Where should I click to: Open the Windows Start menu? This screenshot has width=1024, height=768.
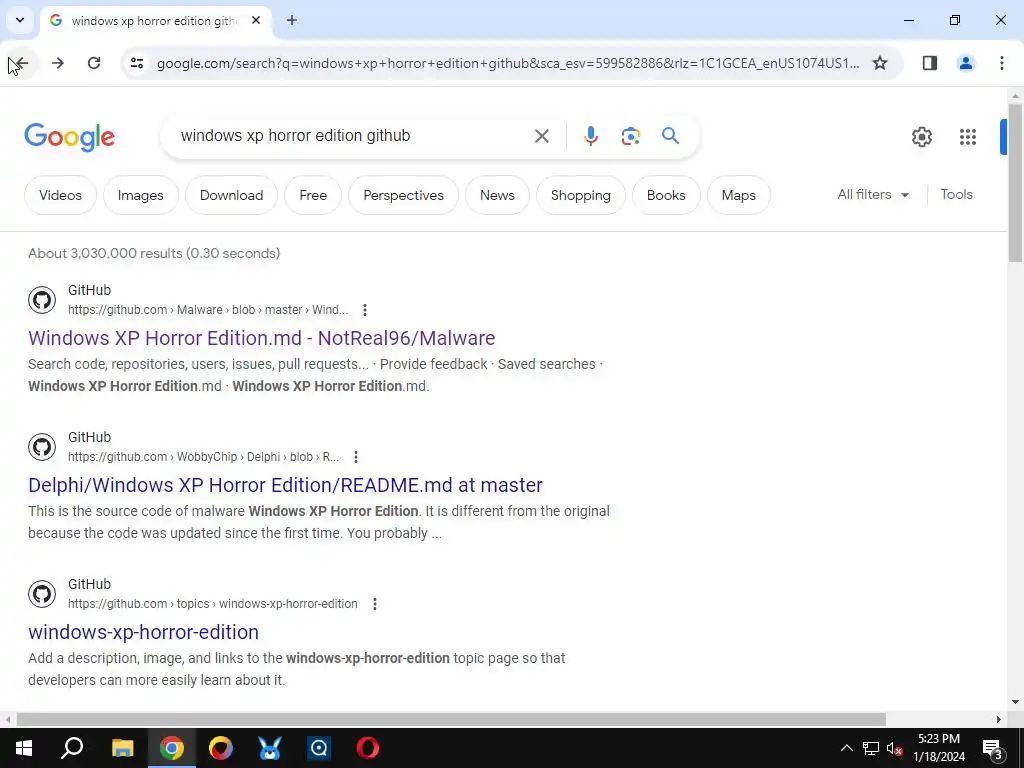(x=24, y=748)
